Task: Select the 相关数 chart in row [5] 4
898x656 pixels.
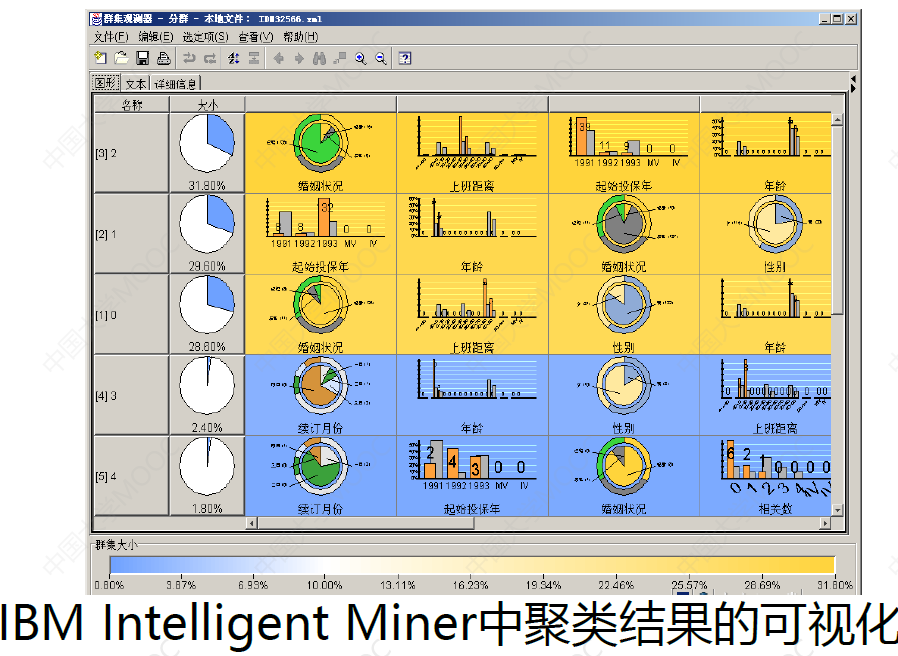Action: [x=766, y=476]
